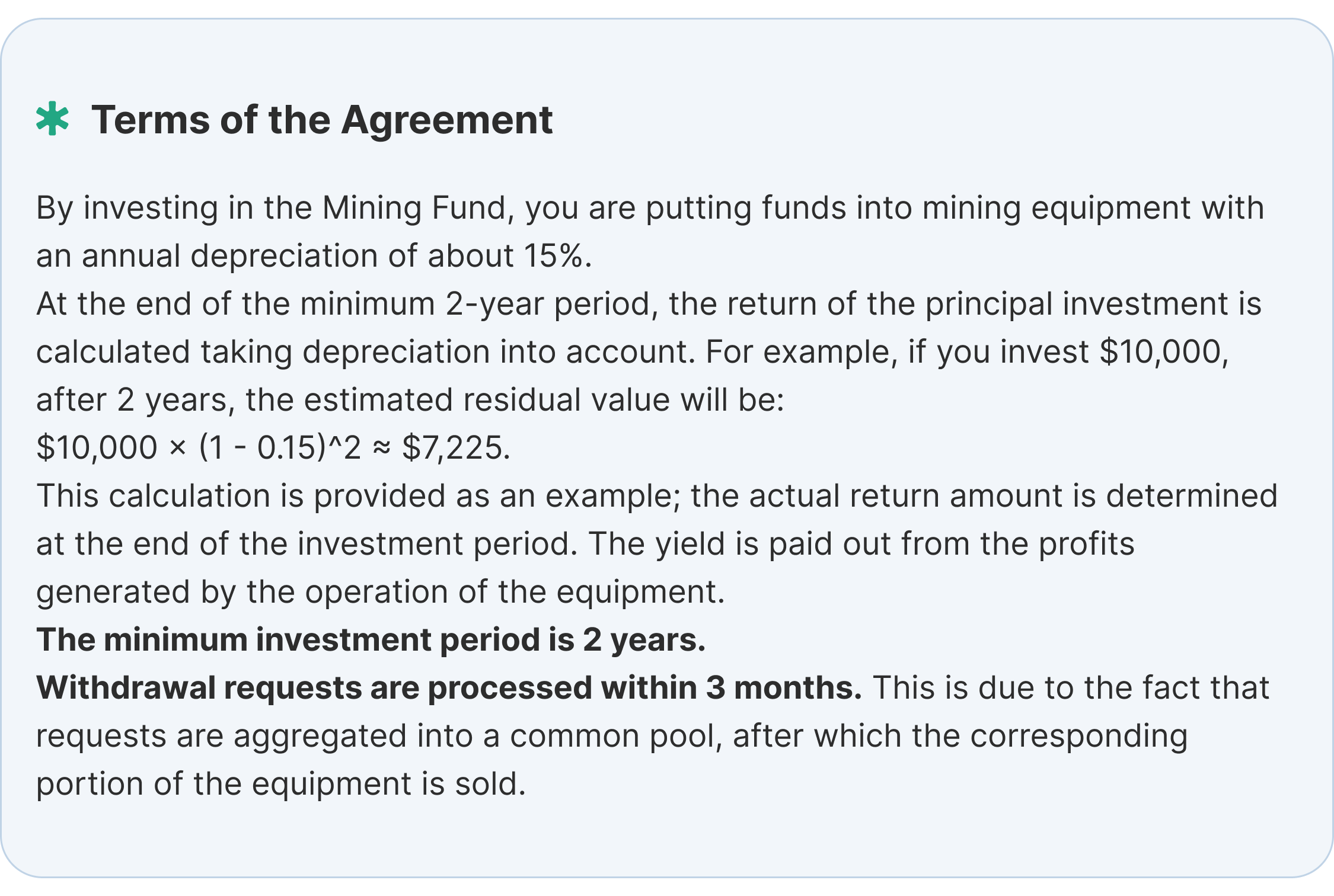Screen dimensions: 1334x896
Task: Click the bold "3 months." text
Action: pos(784,688)
